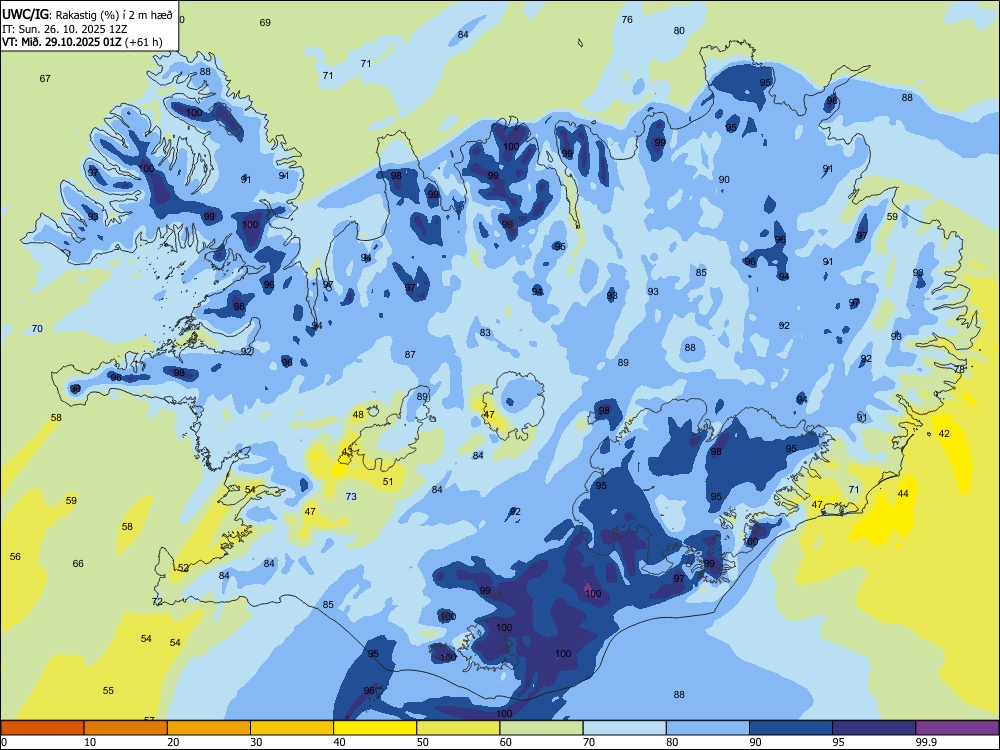1000x750 pixels.
Task: Click the legend tick label '20'
Action: point(173,742)
